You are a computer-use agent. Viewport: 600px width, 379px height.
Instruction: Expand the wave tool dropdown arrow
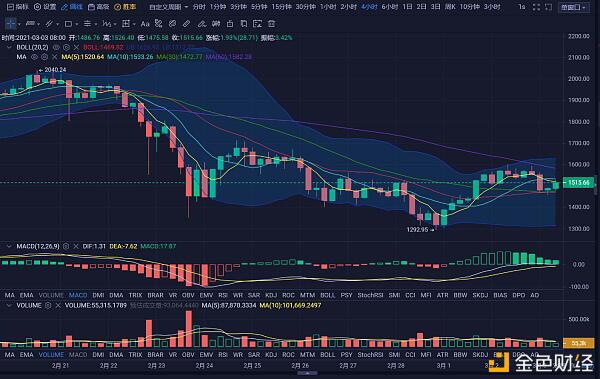click(115, 24)
